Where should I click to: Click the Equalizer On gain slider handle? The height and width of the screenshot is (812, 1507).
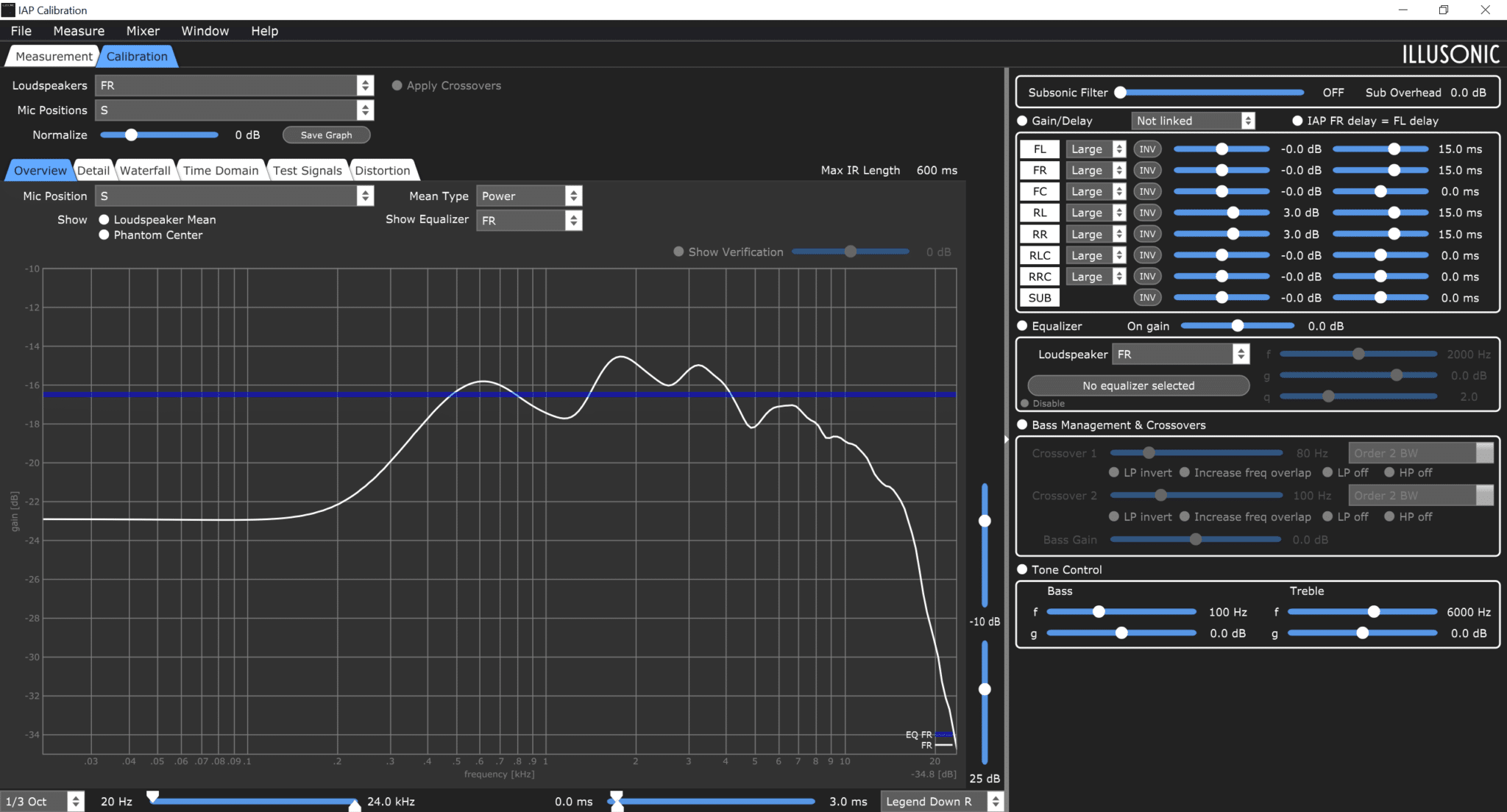pos(1237,326)
